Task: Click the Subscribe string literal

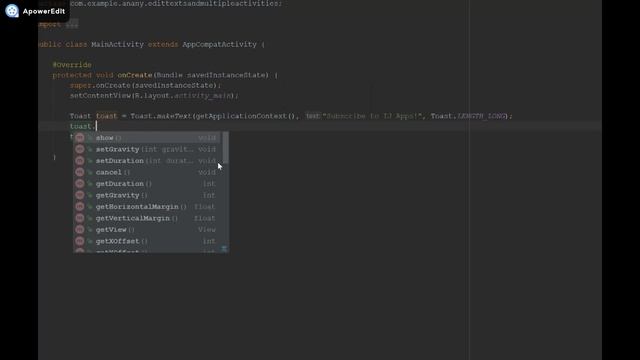Action: [x=372, y=116]
